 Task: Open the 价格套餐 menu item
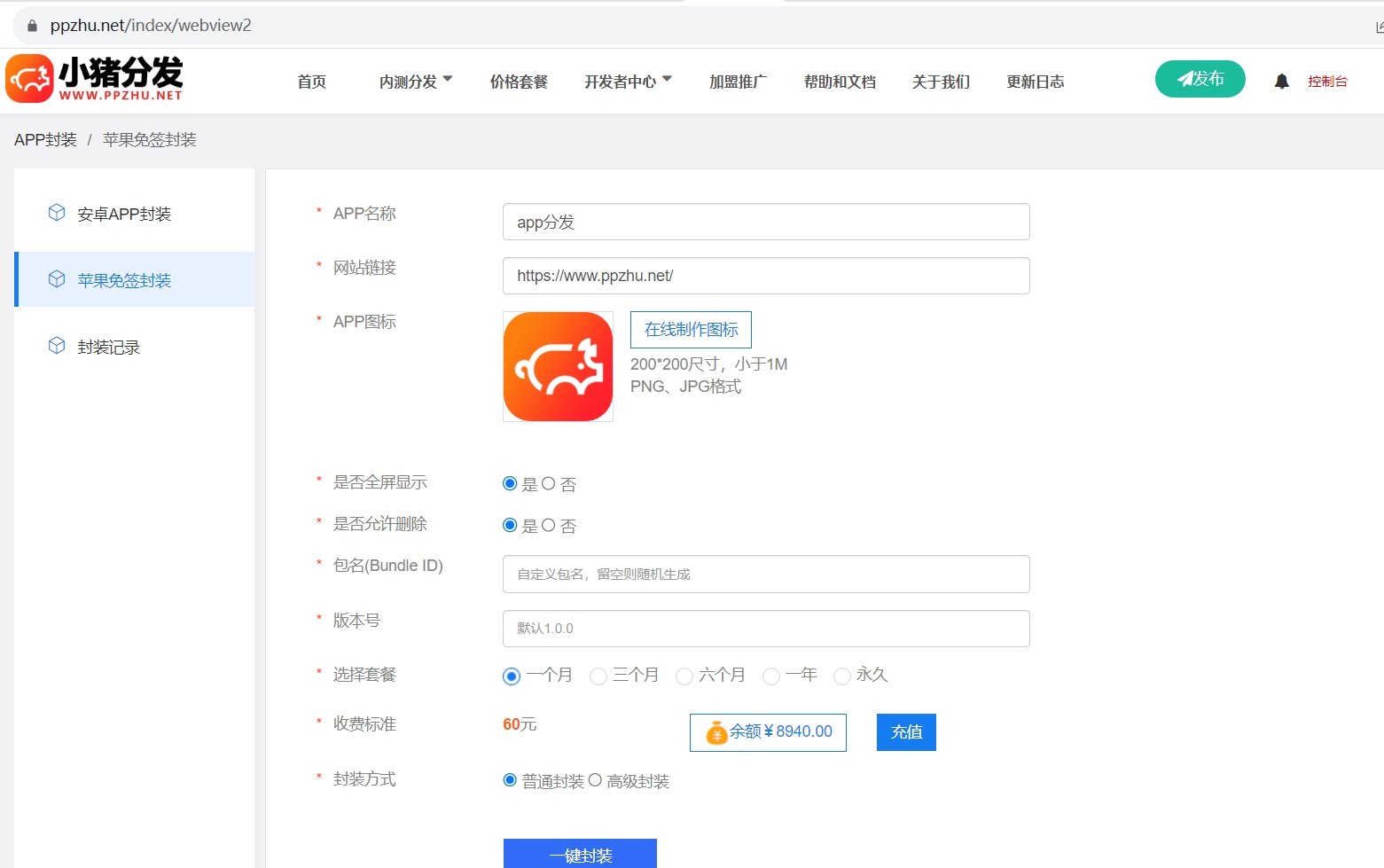(519, 82)
